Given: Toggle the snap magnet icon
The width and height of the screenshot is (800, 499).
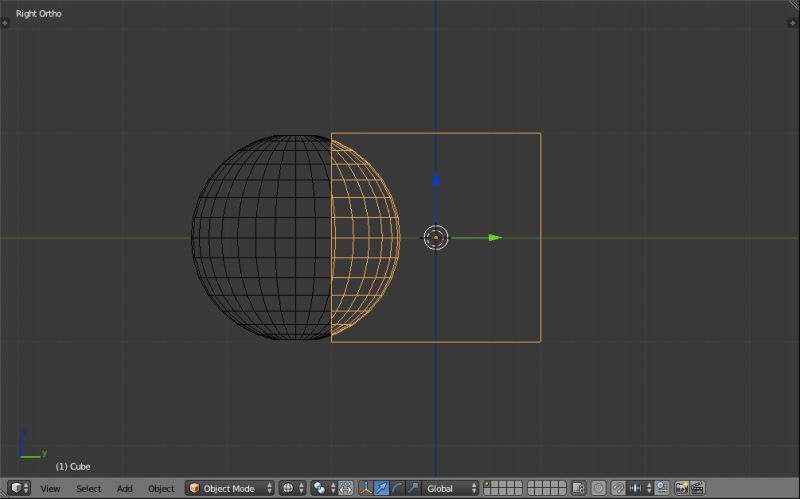Looking at the screenshot, I should click(x=618, y=488).
